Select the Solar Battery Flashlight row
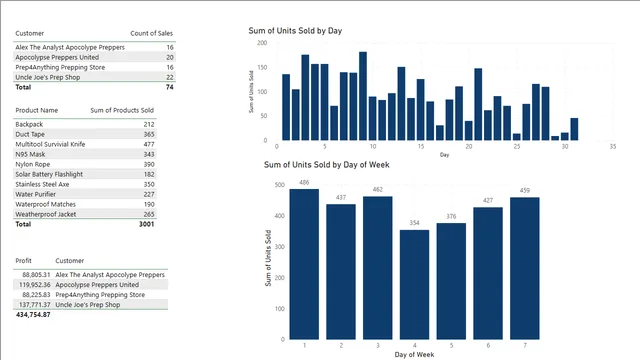This screenshot has height=360, width=640. point(85,174)
